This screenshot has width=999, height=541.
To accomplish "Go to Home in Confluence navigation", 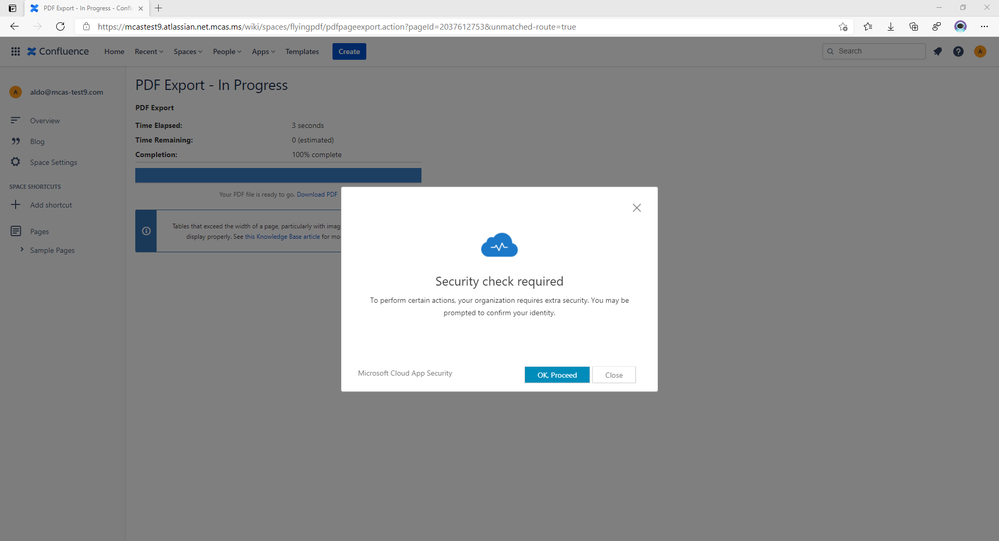I will 114,52.
